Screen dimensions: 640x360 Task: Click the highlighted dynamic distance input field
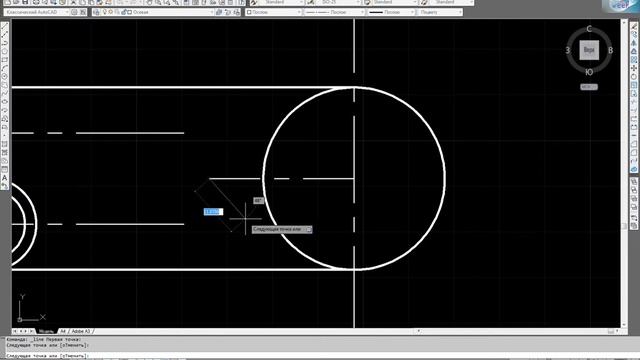[x=213, y=211]
